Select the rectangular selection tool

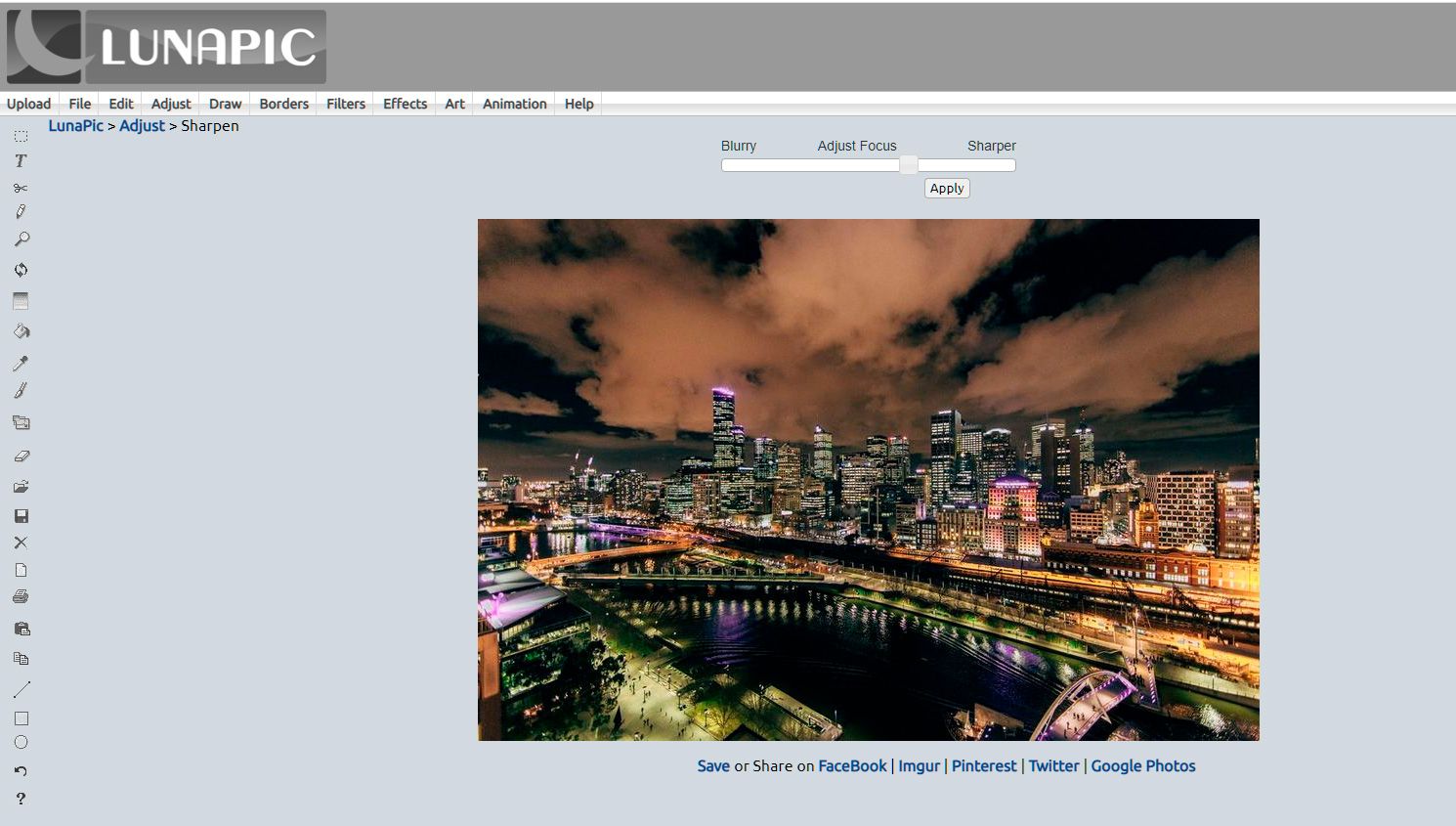[x=21, y=135]
